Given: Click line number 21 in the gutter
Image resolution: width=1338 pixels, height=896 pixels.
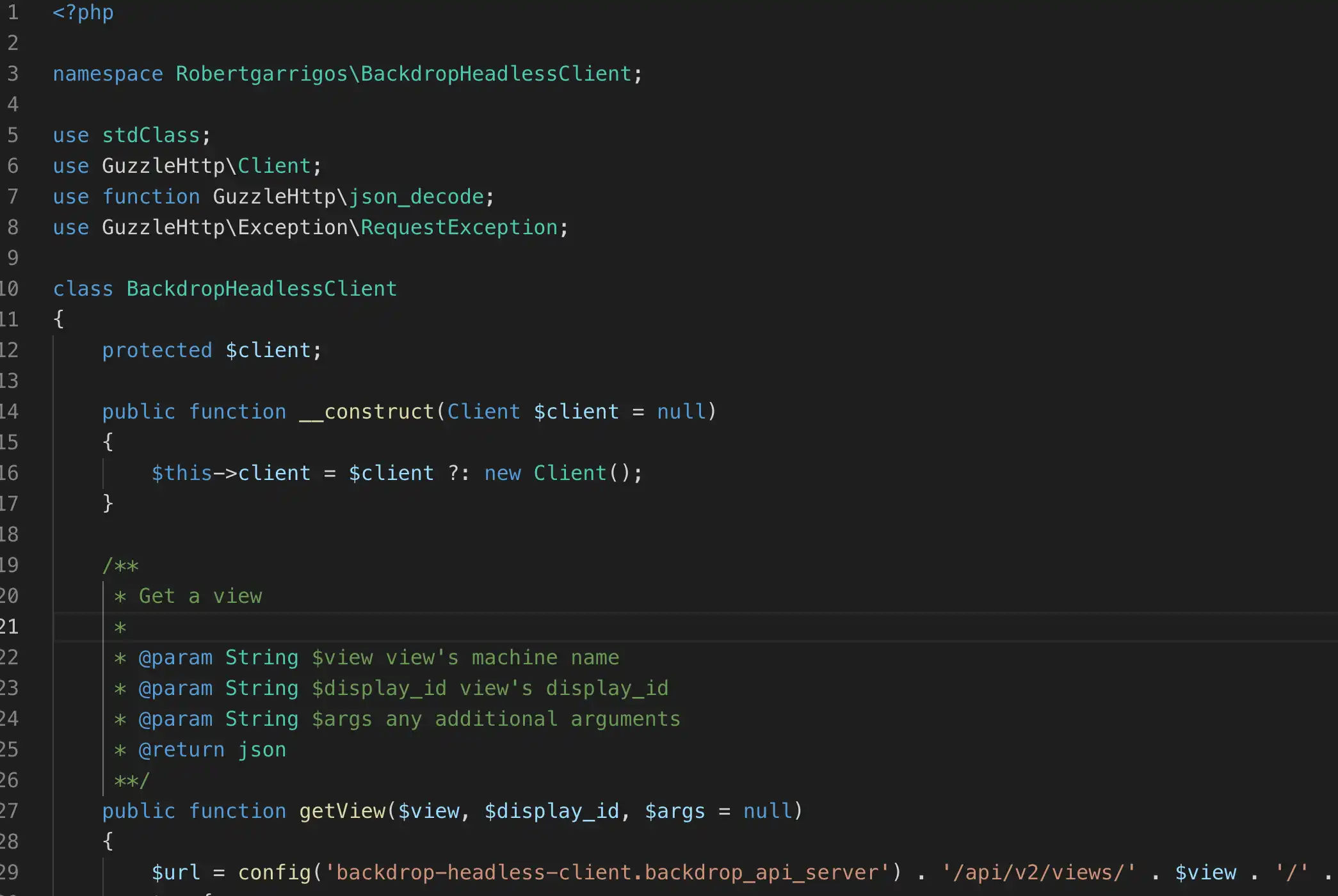Looking at the screenshot, I should (x=9, y=627).
